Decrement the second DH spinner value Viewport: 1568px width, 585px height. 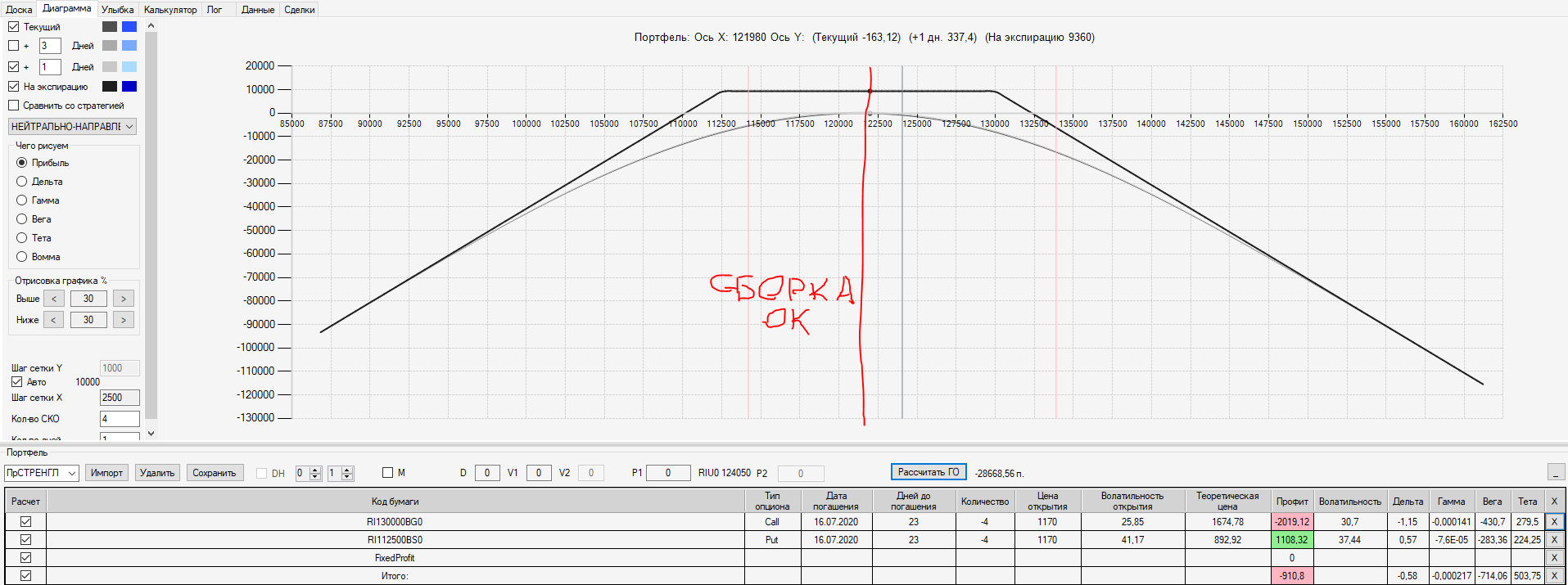coord(347,477)
